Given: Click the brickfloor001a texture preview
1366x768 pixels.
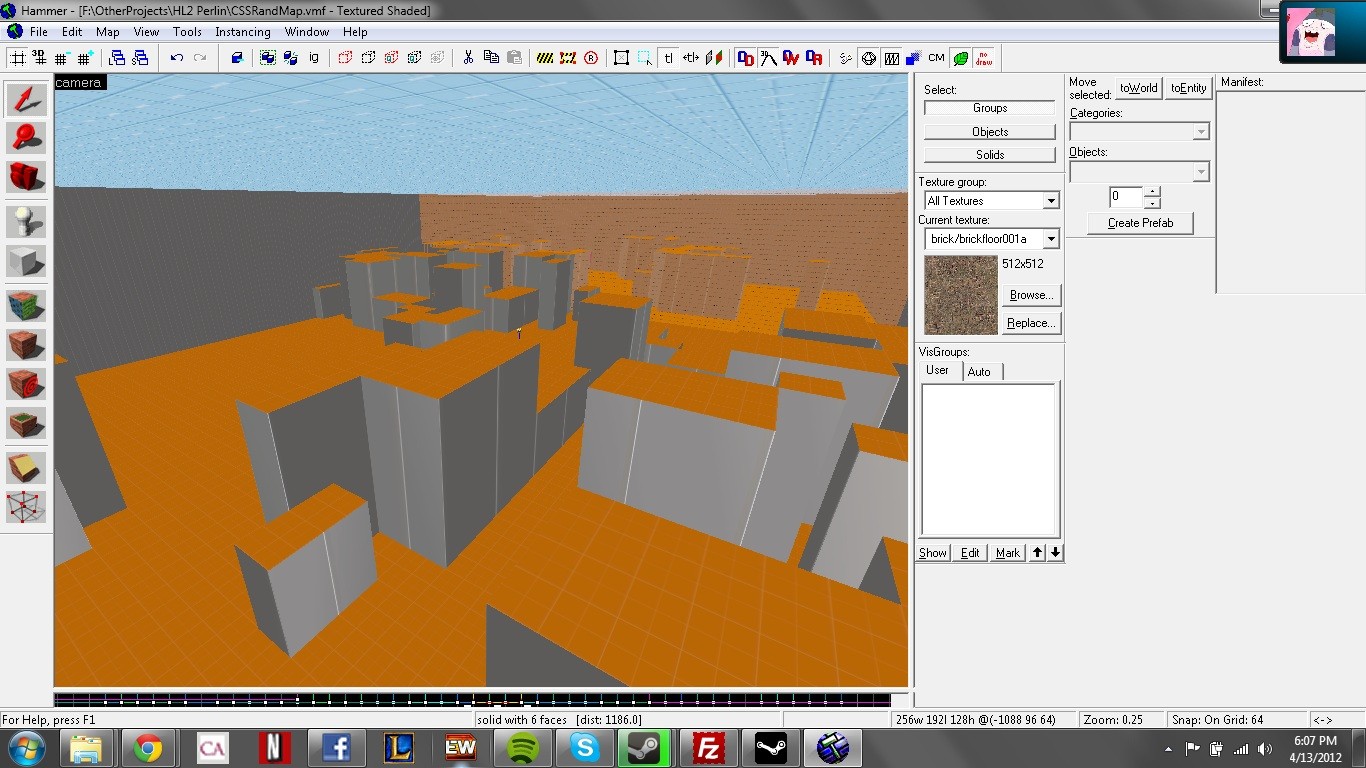Looking at the screenshot, I should (x=961, y=295).
